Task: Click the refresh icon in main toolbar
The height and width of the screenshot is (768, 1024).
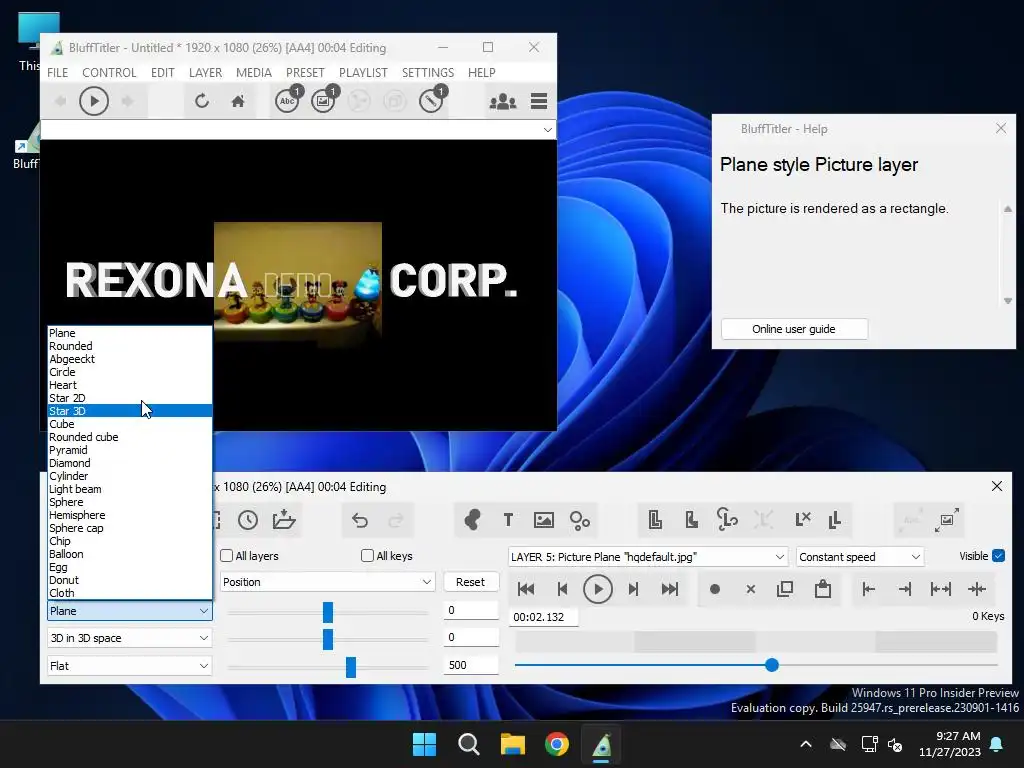Action: coord(202,101)
